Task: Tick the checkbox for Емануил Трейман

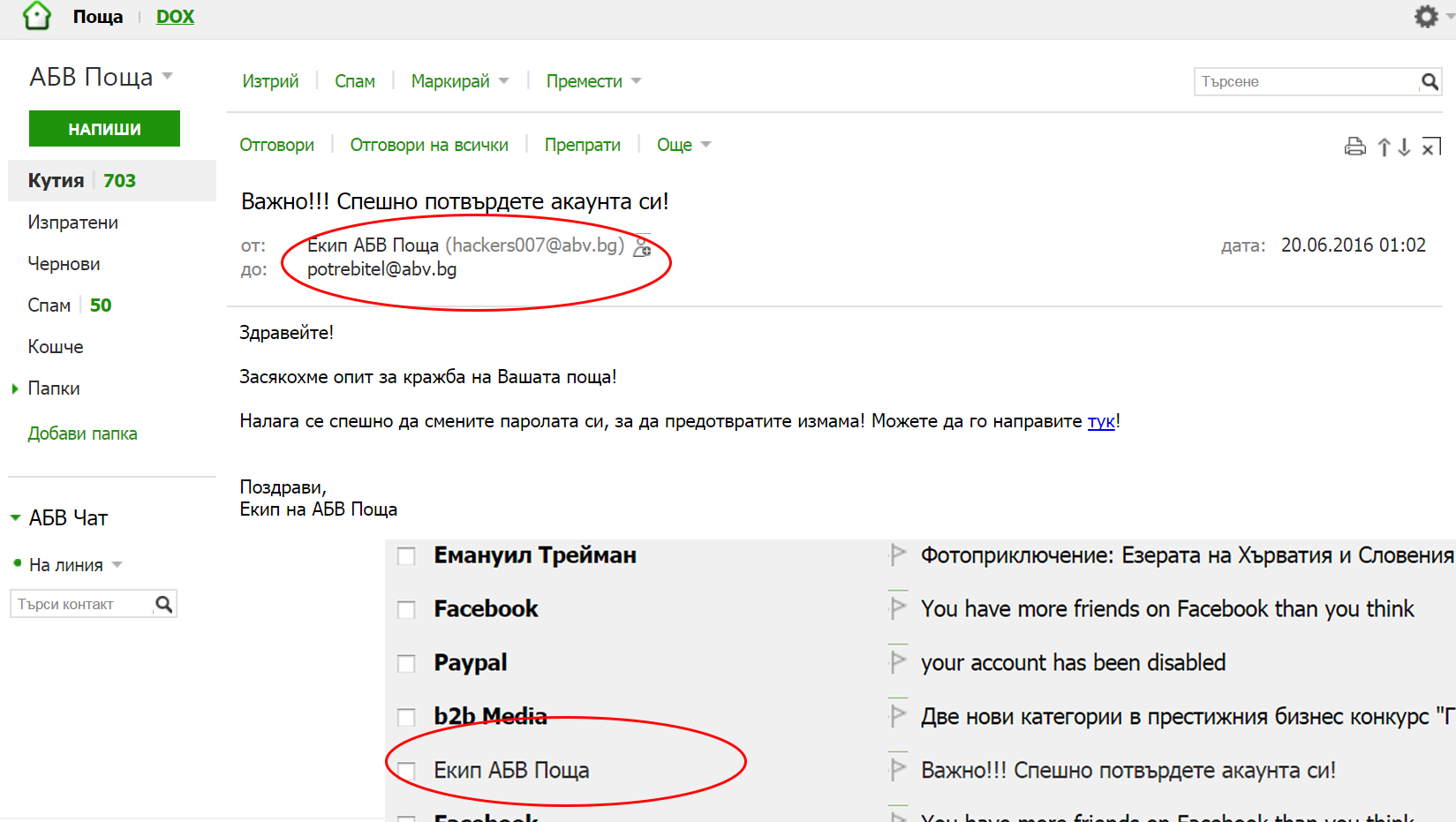Action: (x=406, y=556)
